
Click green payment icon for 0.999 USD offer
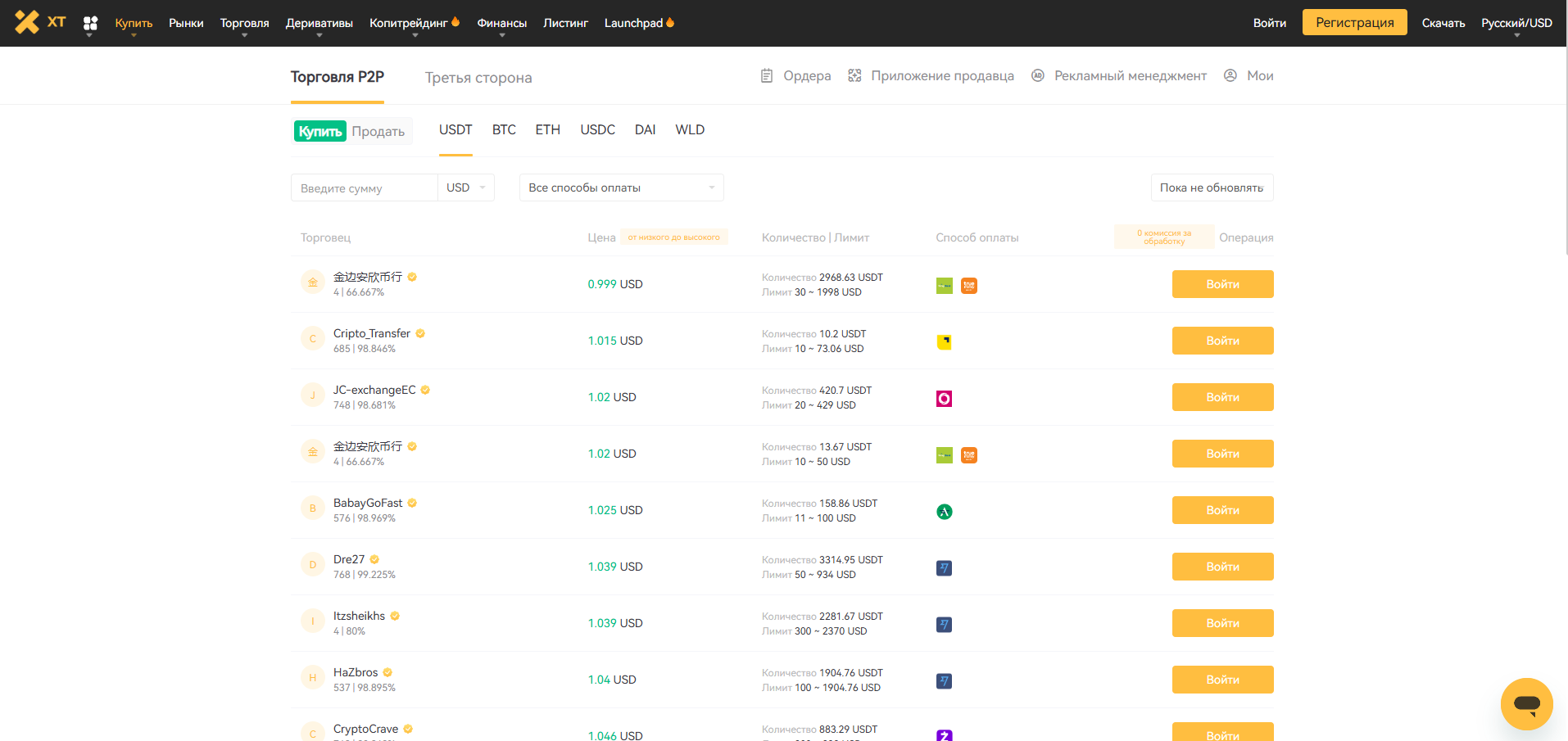(x=945, y=286)
